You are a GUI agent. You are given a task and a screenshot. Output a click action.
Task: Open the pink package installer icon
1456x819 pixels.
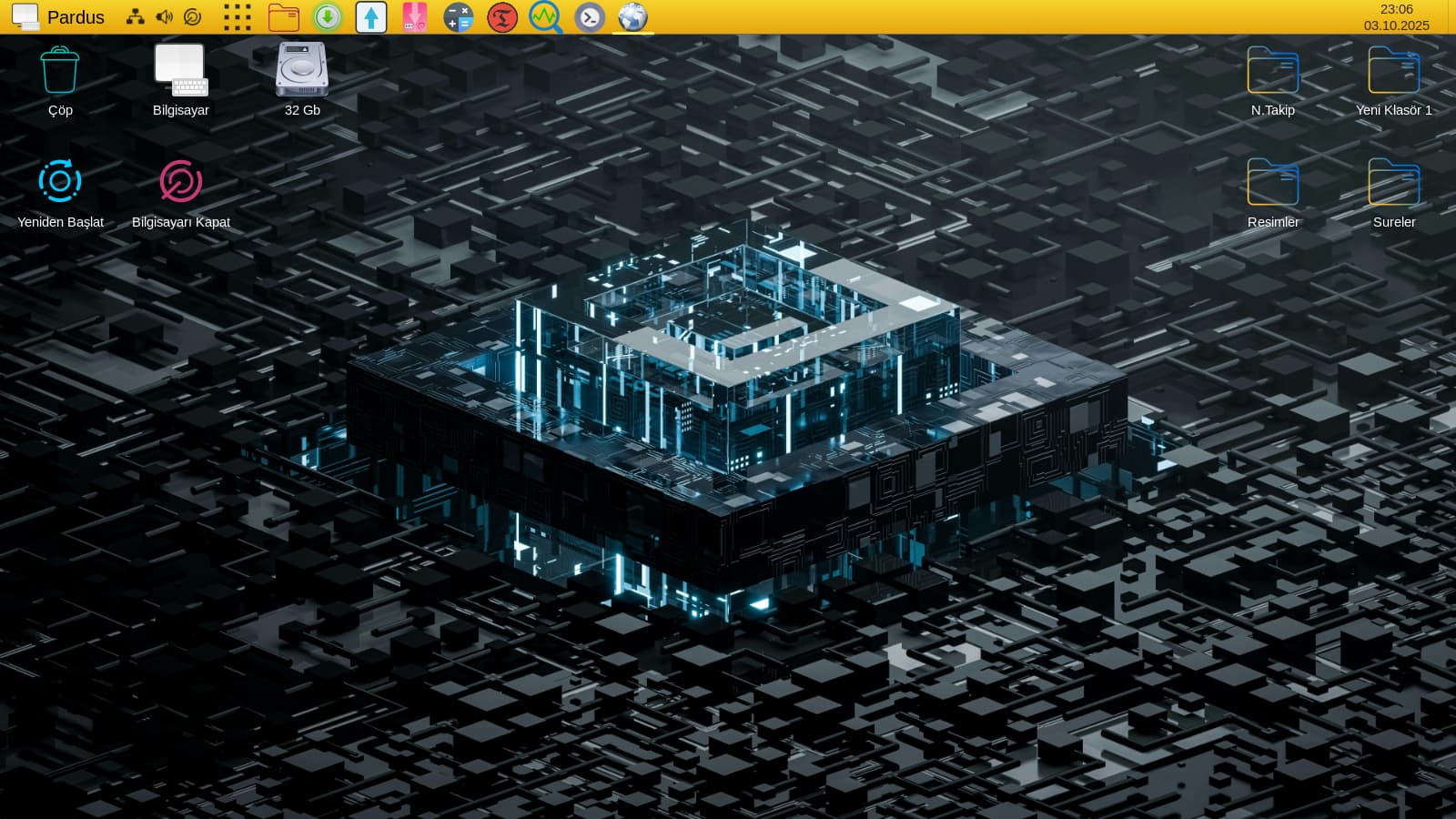tap(415, 17)
